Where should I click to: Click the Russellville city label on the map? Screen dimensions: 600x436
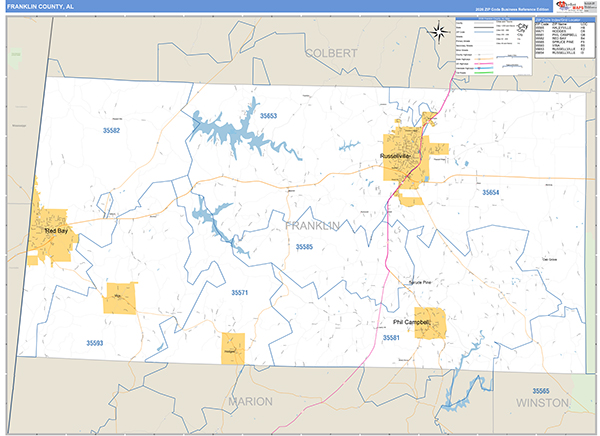coord(395,156)
